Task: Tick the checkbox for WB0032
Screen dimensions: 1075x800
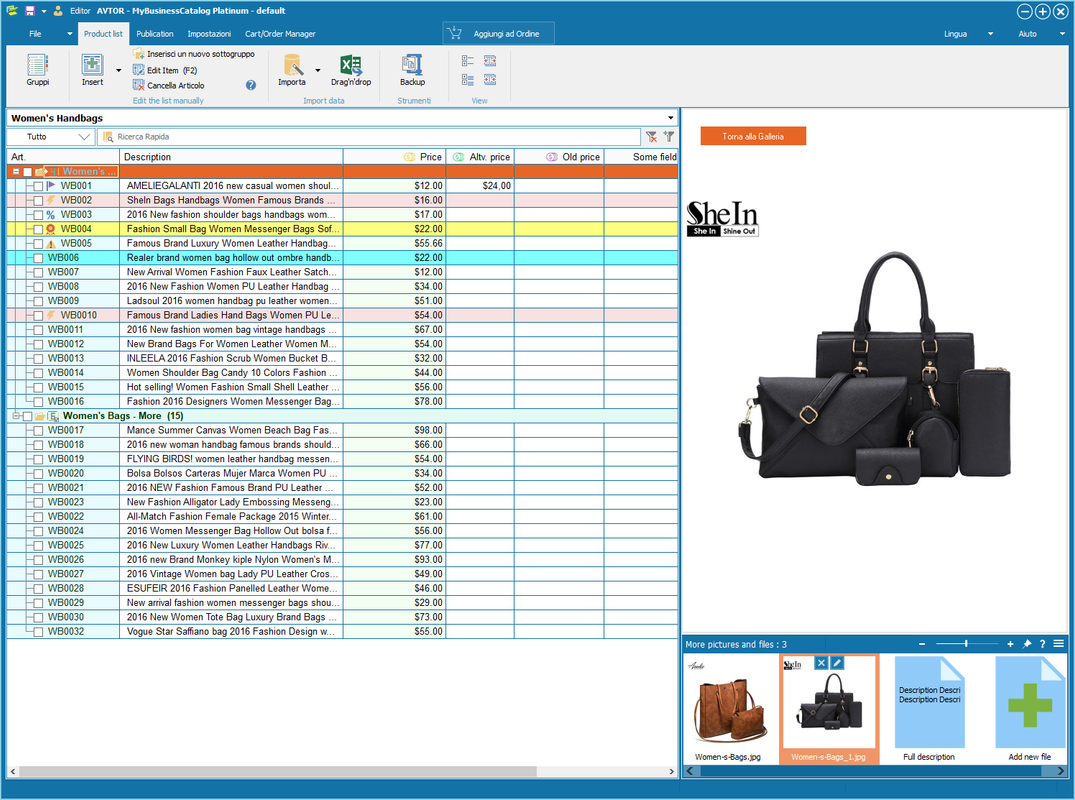Action: (x=38, y=632)
